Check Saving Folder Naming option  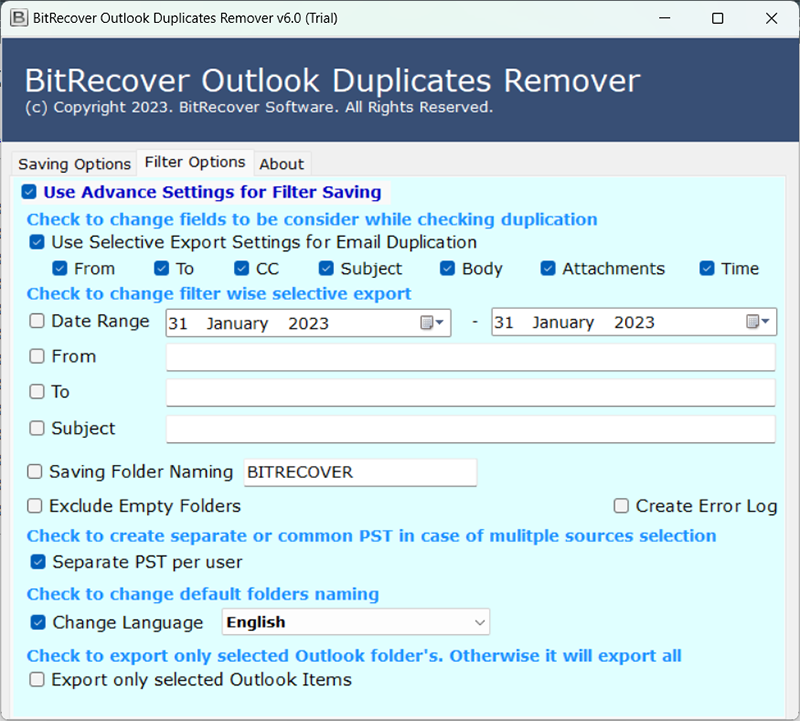coord(34,471)
